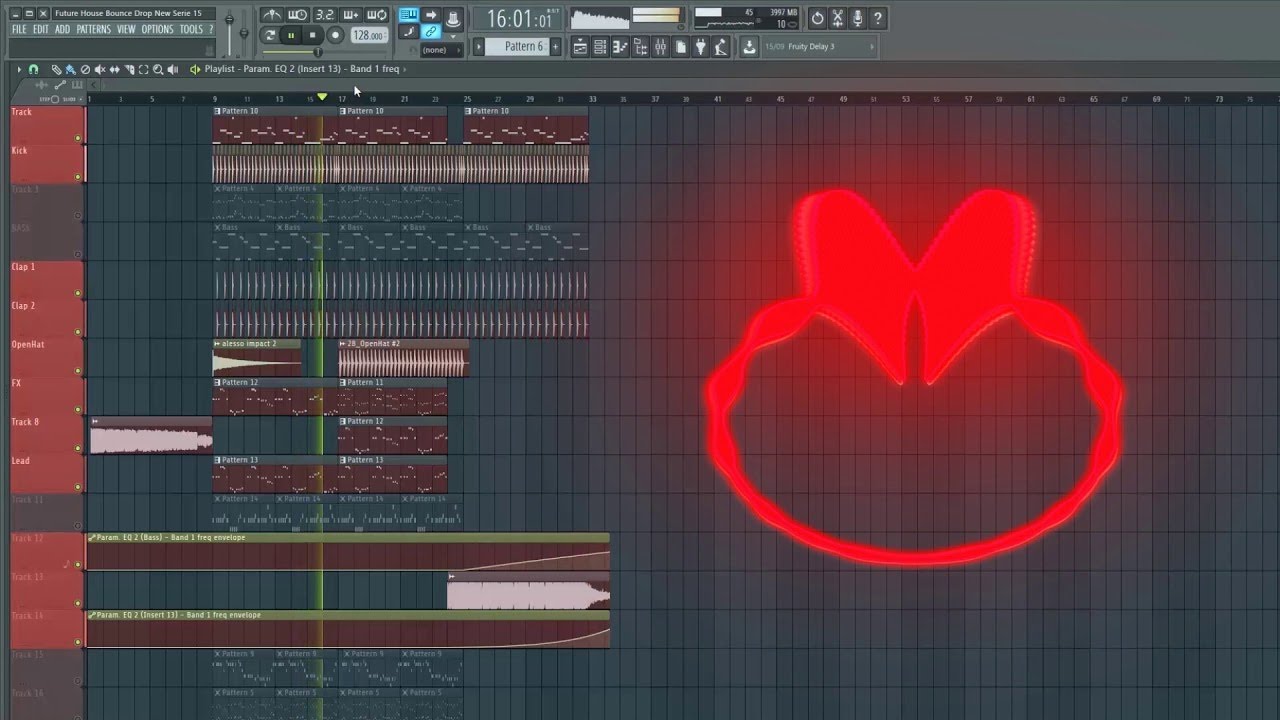This screenshot has height=720, width=1280.
Task: Enable the 3.2 recording countdown
Action: 324,15
